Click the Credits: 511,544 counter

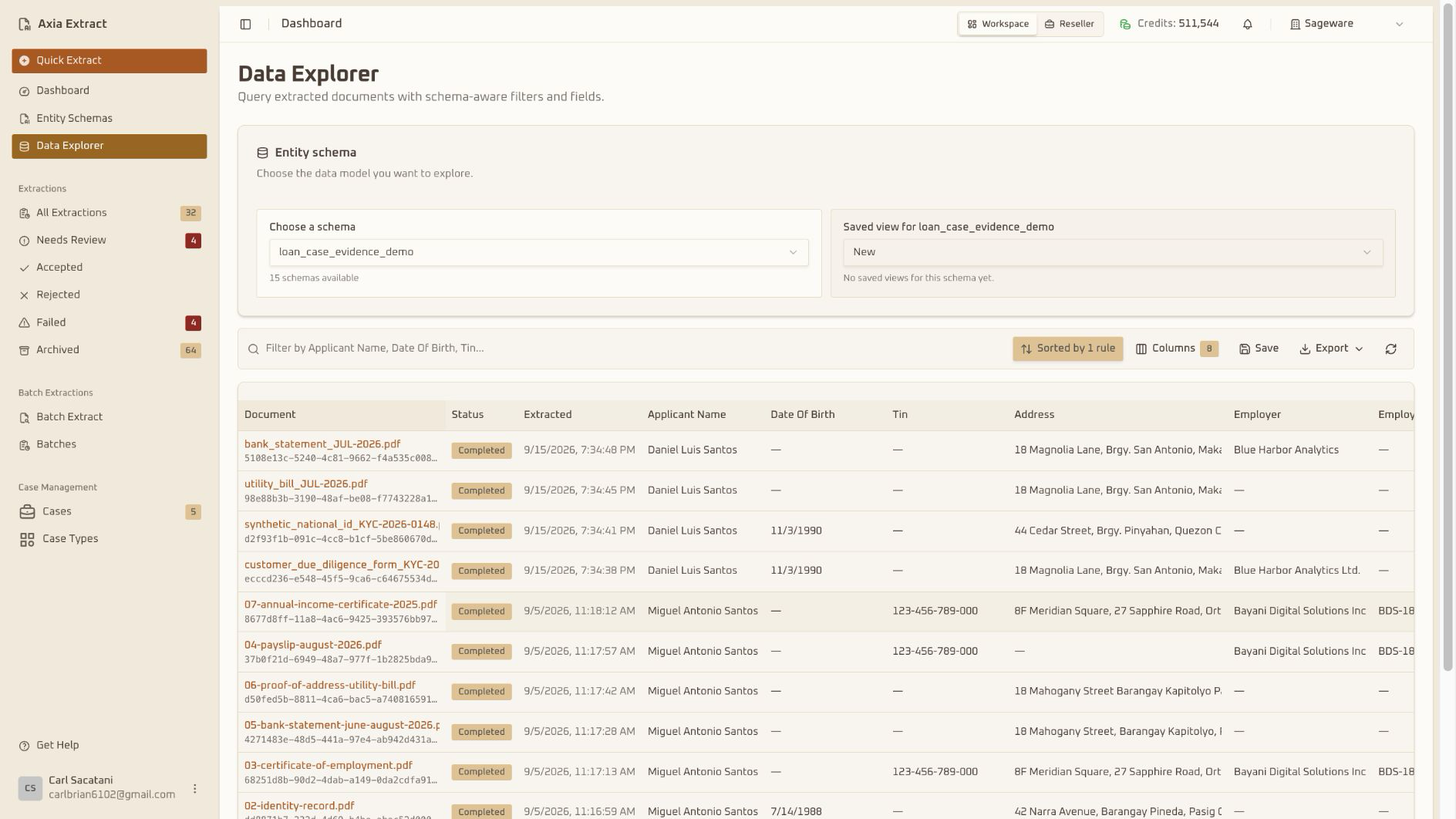(x=1178, y=24)
